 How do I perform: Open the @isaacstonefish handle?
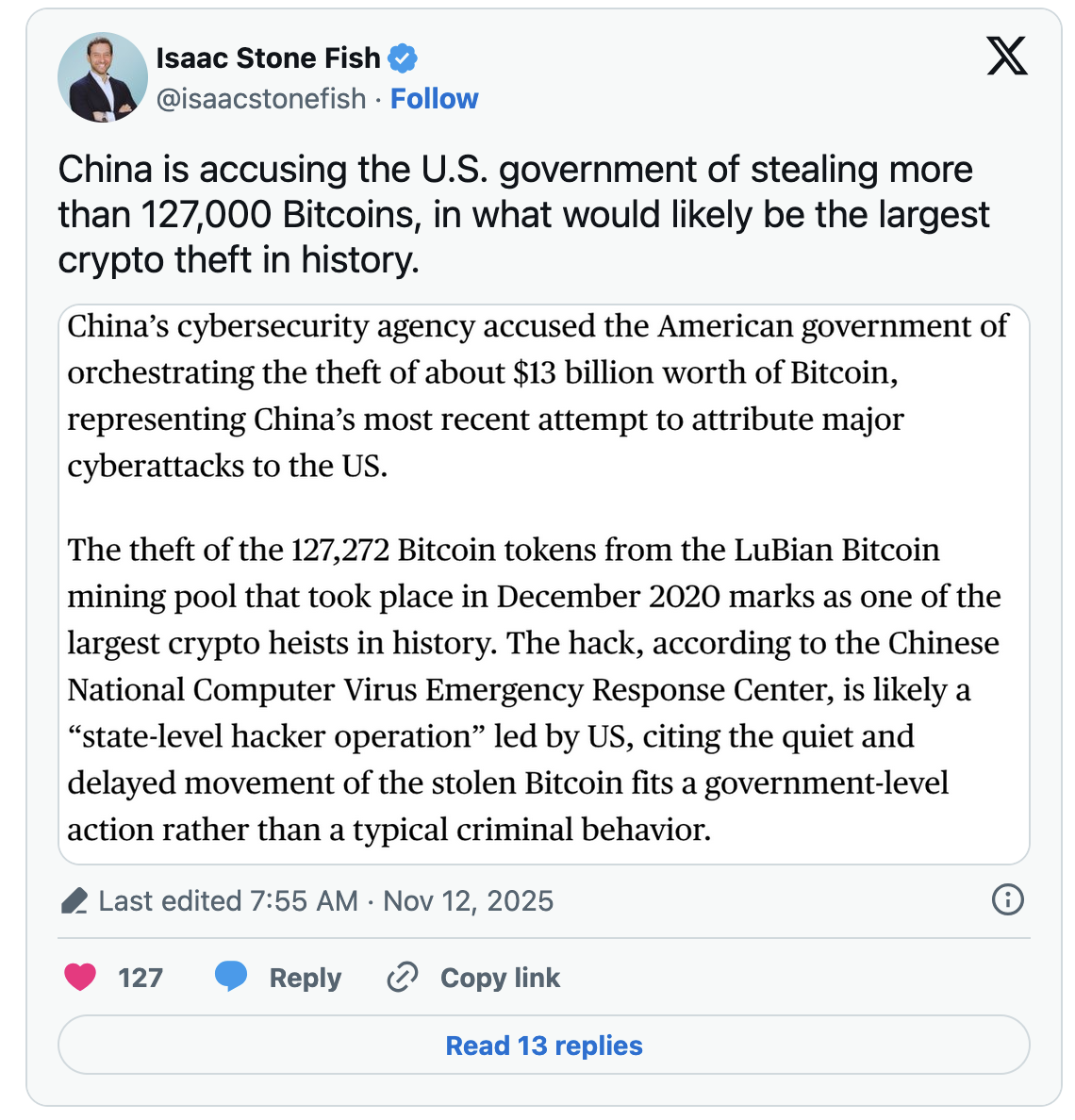(262, 98)
